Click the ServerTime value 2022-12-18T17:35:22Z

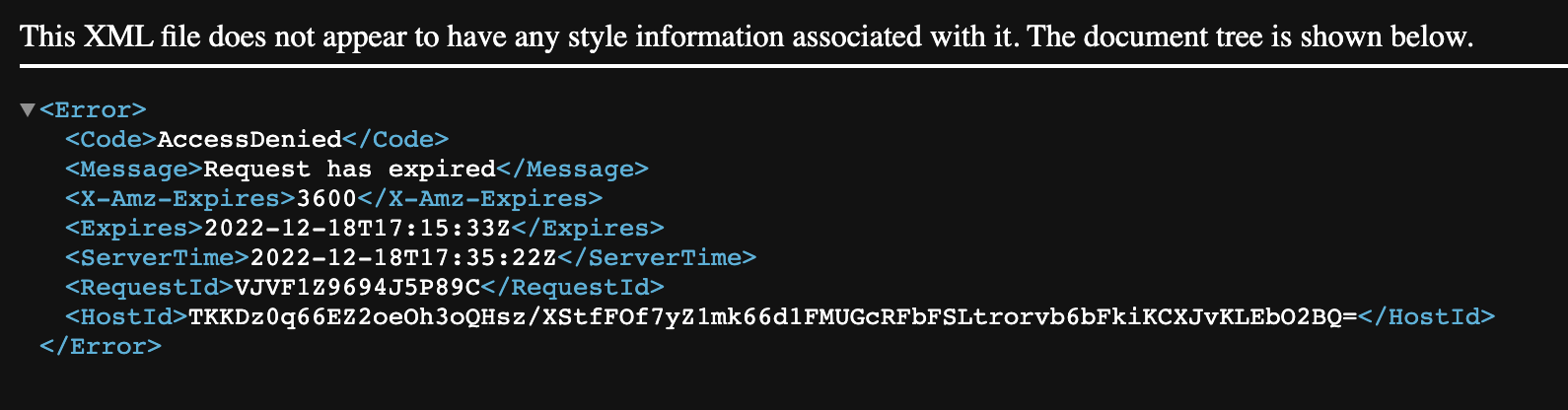click(404, 258)
